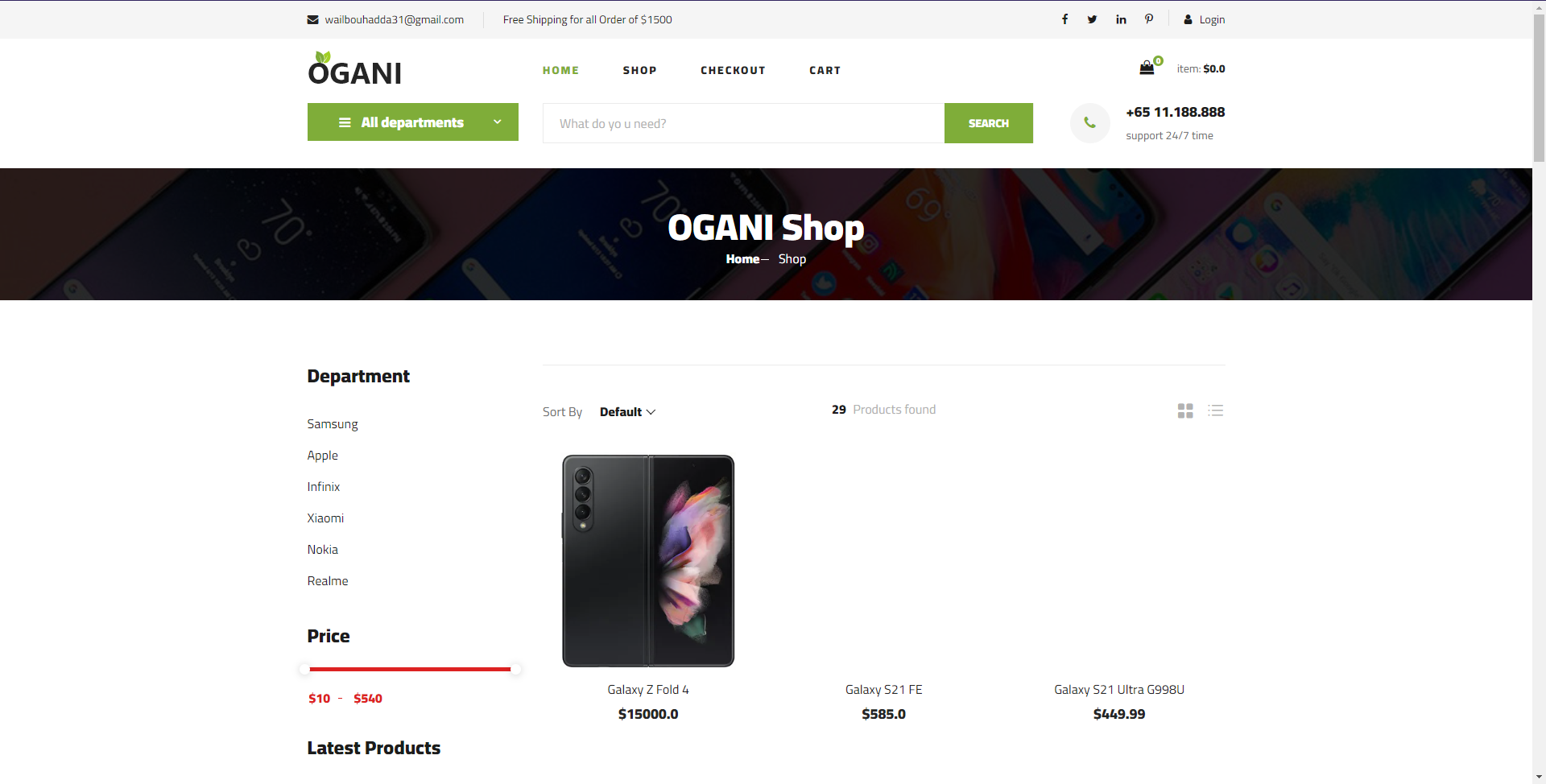Toggle the Samsung department filter
Image resolution: width=1546 pixels, height=784 pixels.
(332, 423)
